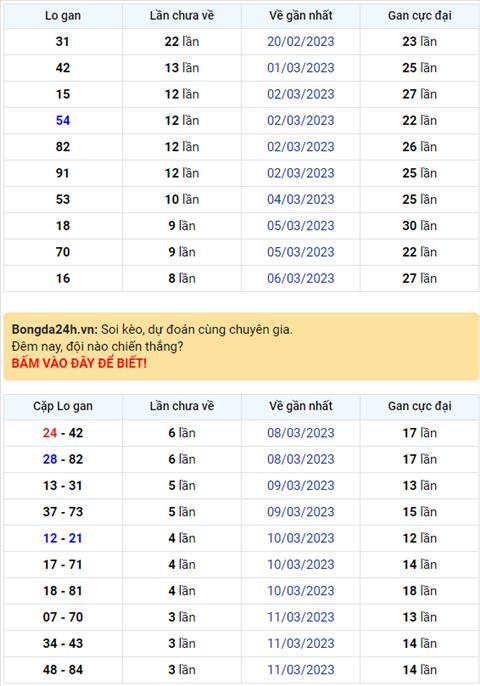
Task: Click the 'Cặp Lo gan' column header
Action: (63, 406)
